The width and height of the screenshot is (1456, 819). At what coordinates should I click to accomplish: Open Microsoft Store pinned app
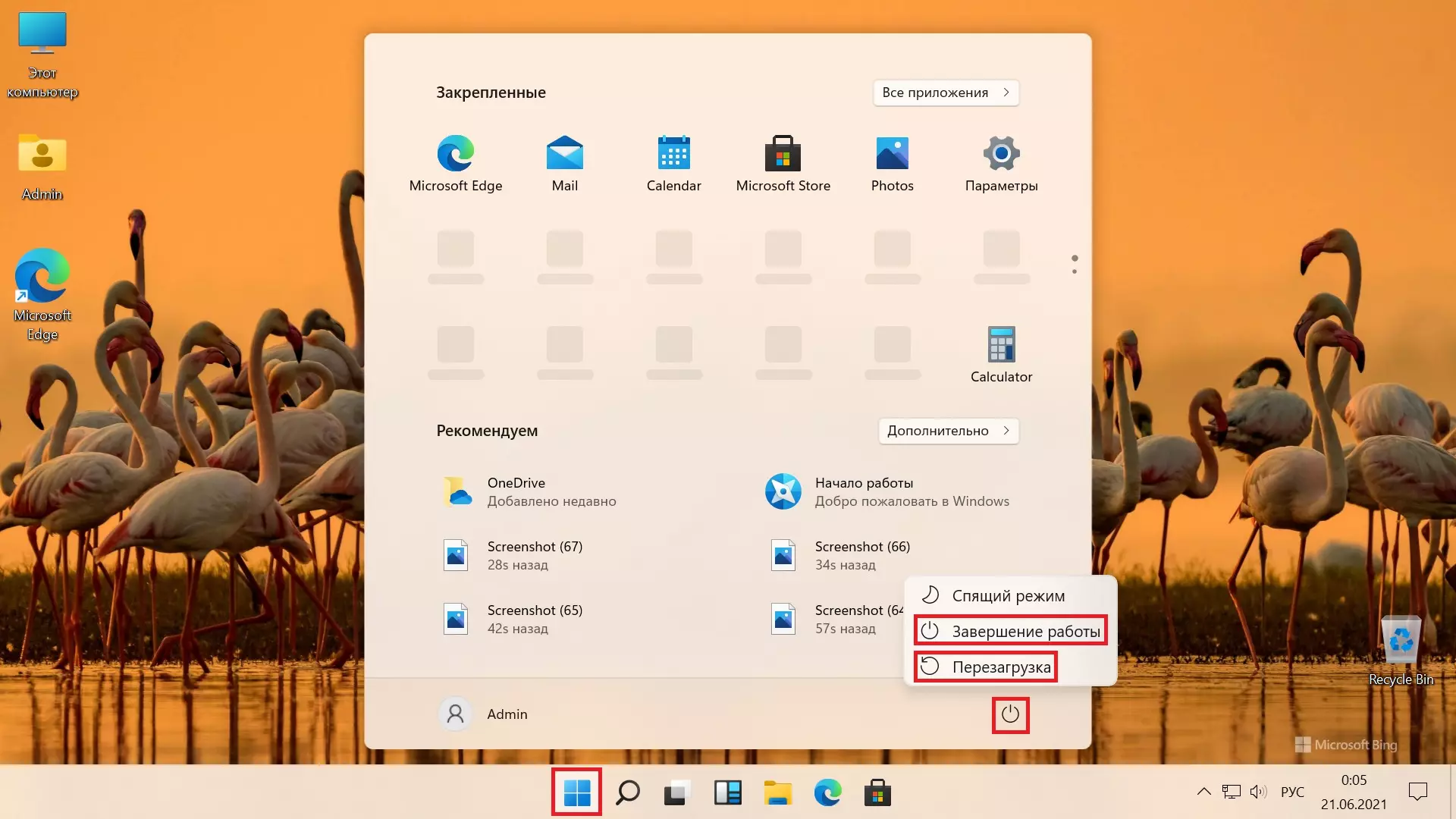pyautogui.click(x=783, y=163)
